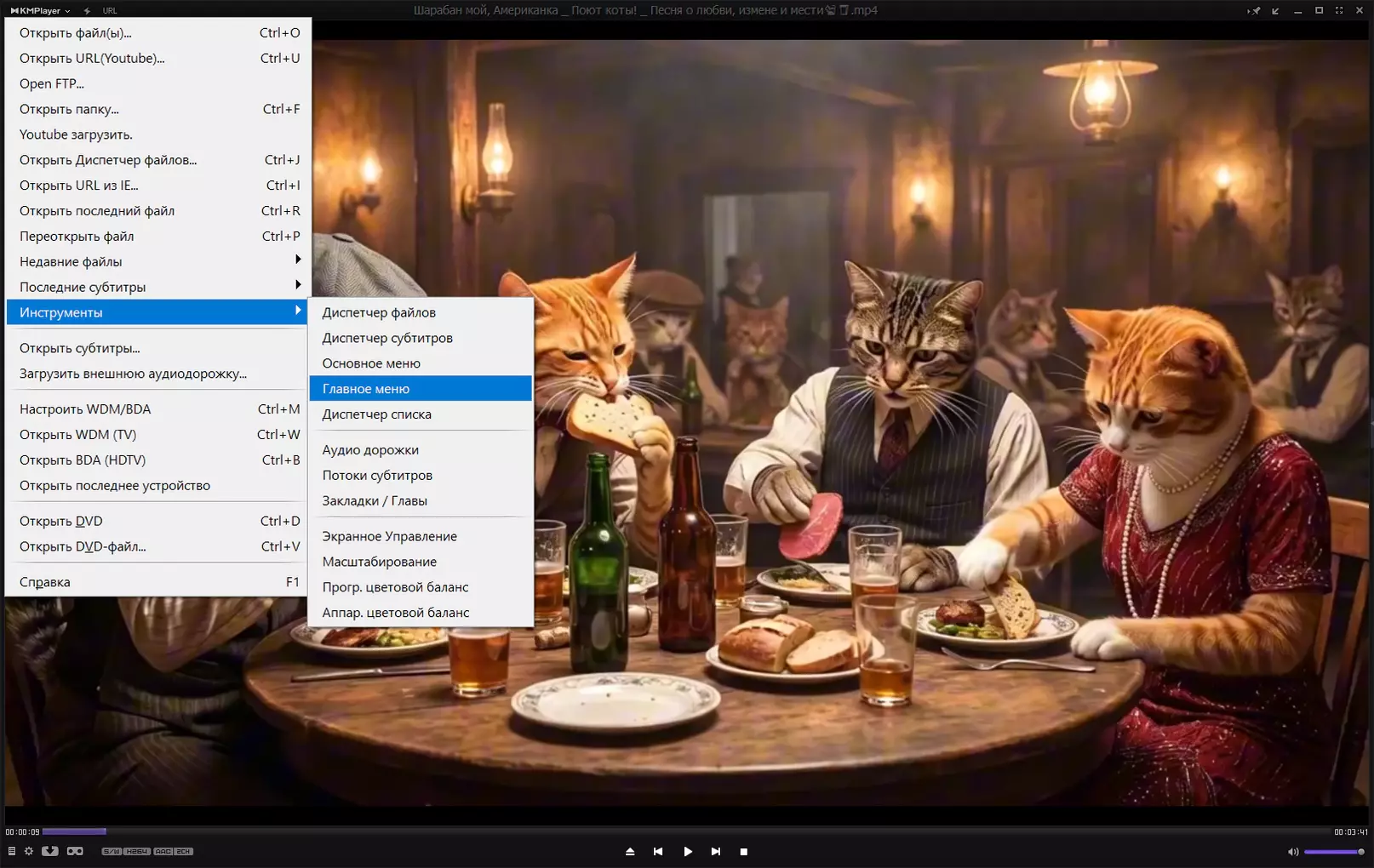Screen dimensions: 1374x868
Task: Seek using the video progress bar
Action: 687,831
